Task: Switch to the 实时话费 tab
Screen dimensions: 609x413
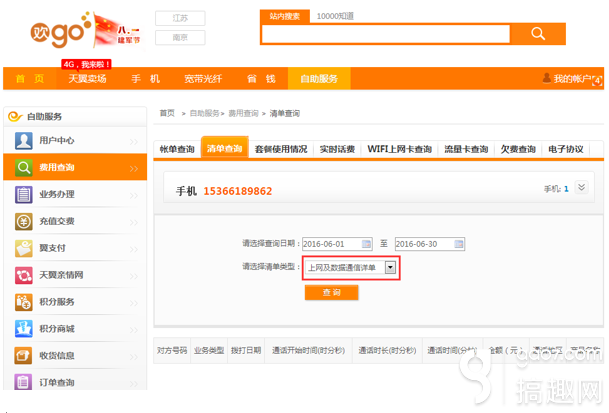Action: [x=337, y=149]
